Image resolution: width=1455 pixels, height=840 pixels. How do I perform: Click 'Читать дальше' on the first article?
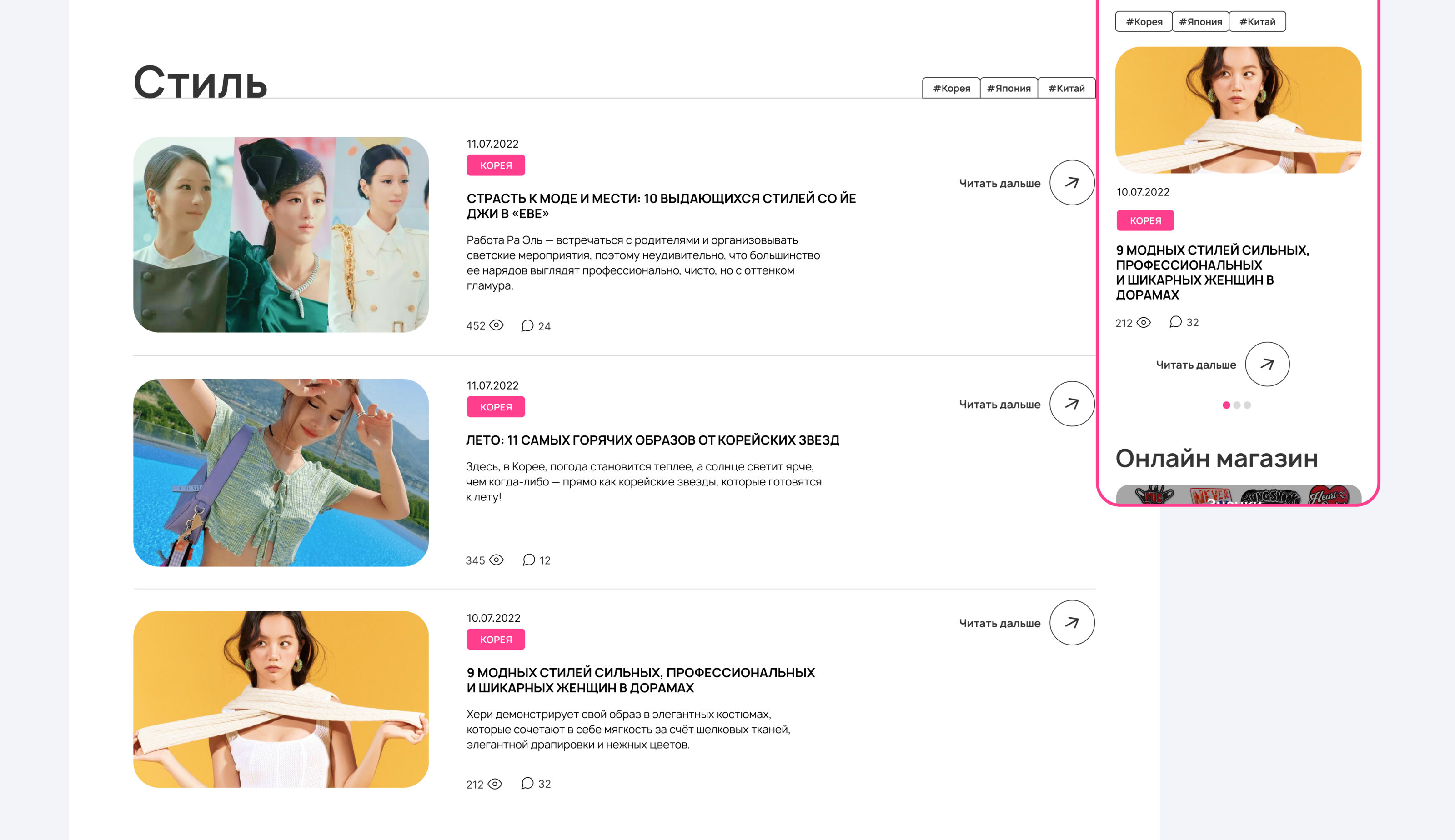[999, 184]
